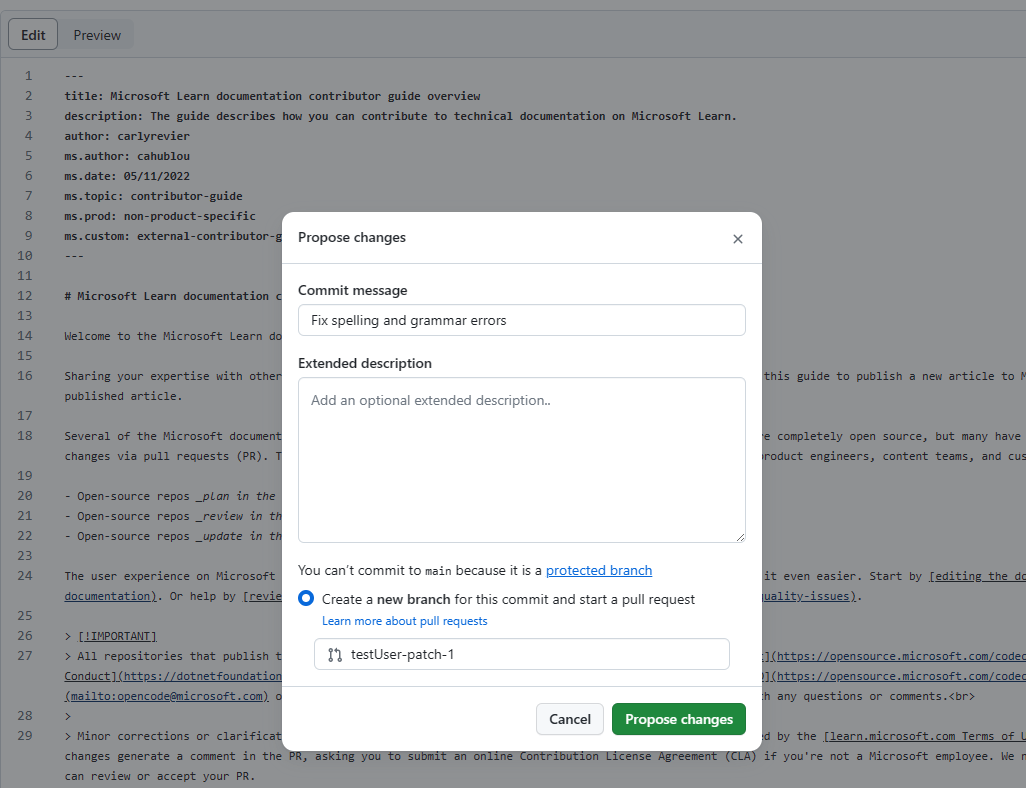
Task: Switch to the Preview tab
Action: 96,34
